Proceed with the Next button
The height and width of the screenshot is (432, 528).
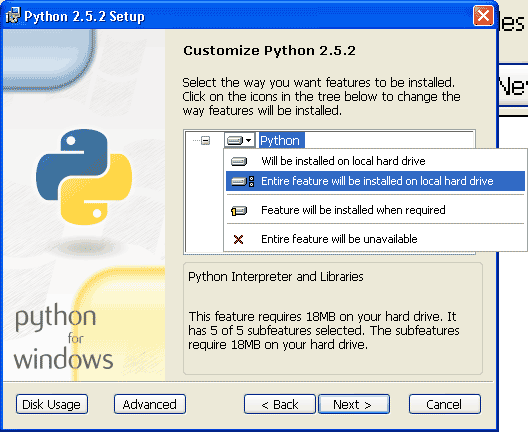pos(354,404)
